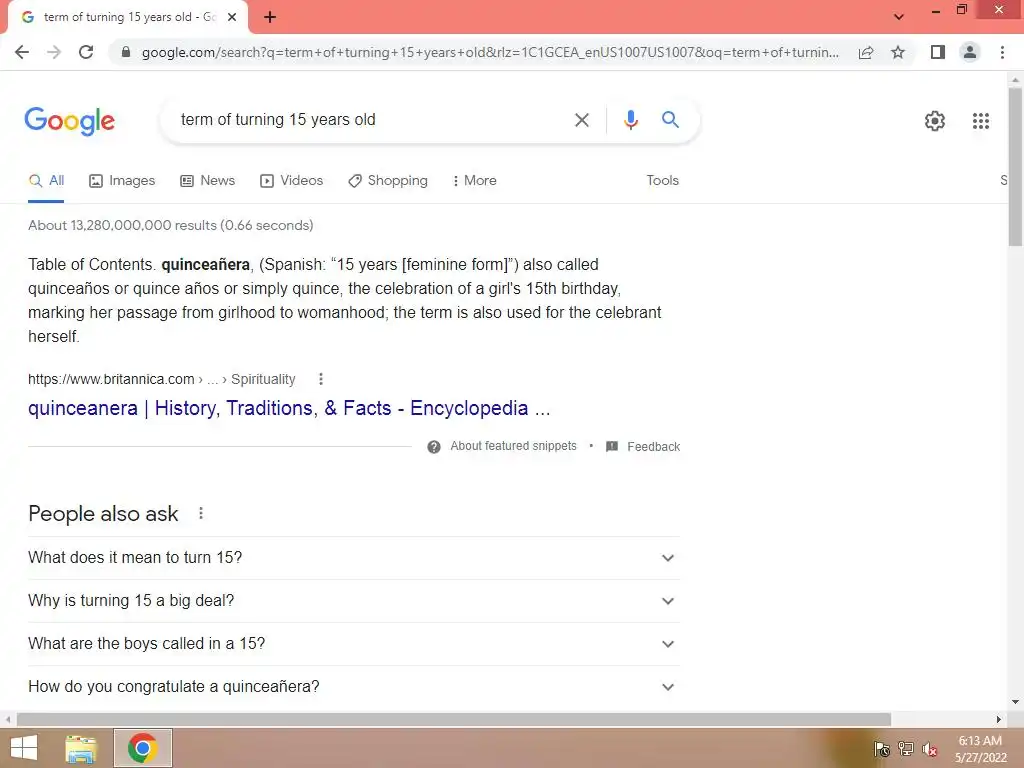Image resolution: width=1024 pixels, height=768 pixels.
Task: Switch to the Videos tab
Action: 291,181
